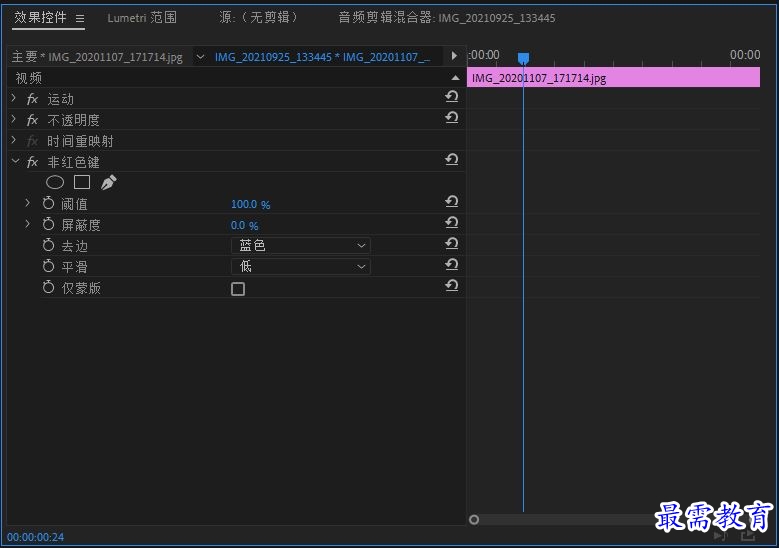Expand the 阈值 parameter
This screenshot has width=779, height=548.
coord(28,203)
